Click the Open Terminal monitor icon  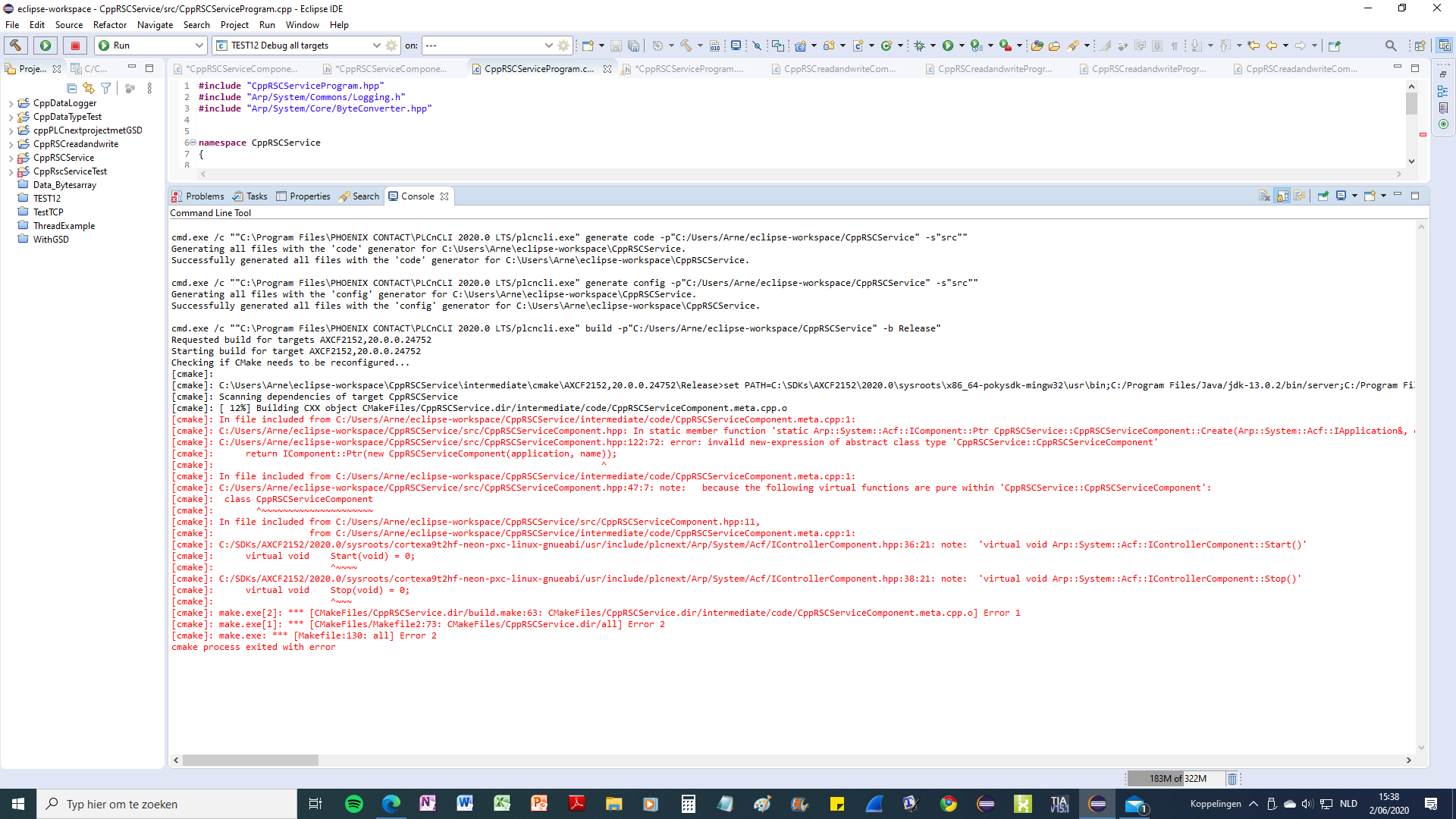(x=736, y=45)
